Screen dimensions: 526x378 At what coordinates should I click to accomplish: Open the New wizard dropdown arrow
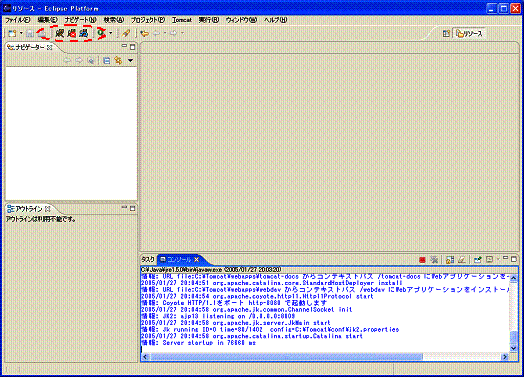coord(21,33)
